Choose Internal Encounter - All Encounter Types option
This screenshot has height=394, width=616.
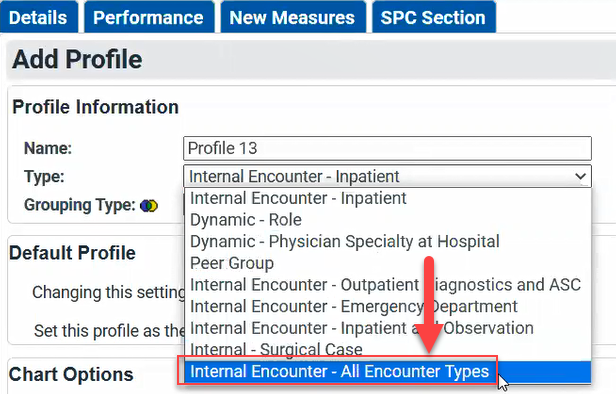pyautogui.click(x=387, y=371)
